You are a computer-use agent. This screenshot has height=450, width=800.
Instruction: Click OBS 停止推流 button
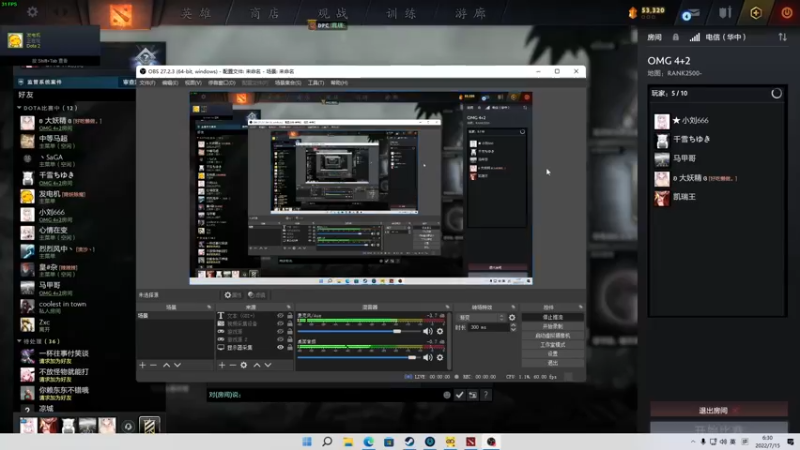pos(553,317)
